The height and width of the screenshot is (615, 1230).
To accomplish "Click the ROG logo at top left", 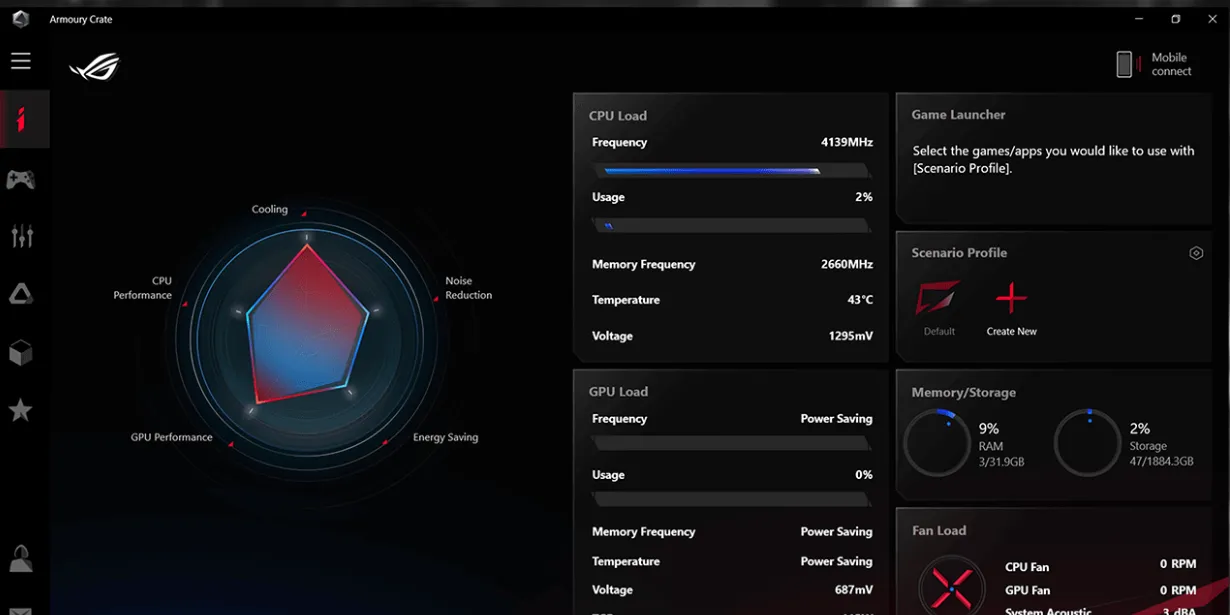I will 95,67.
